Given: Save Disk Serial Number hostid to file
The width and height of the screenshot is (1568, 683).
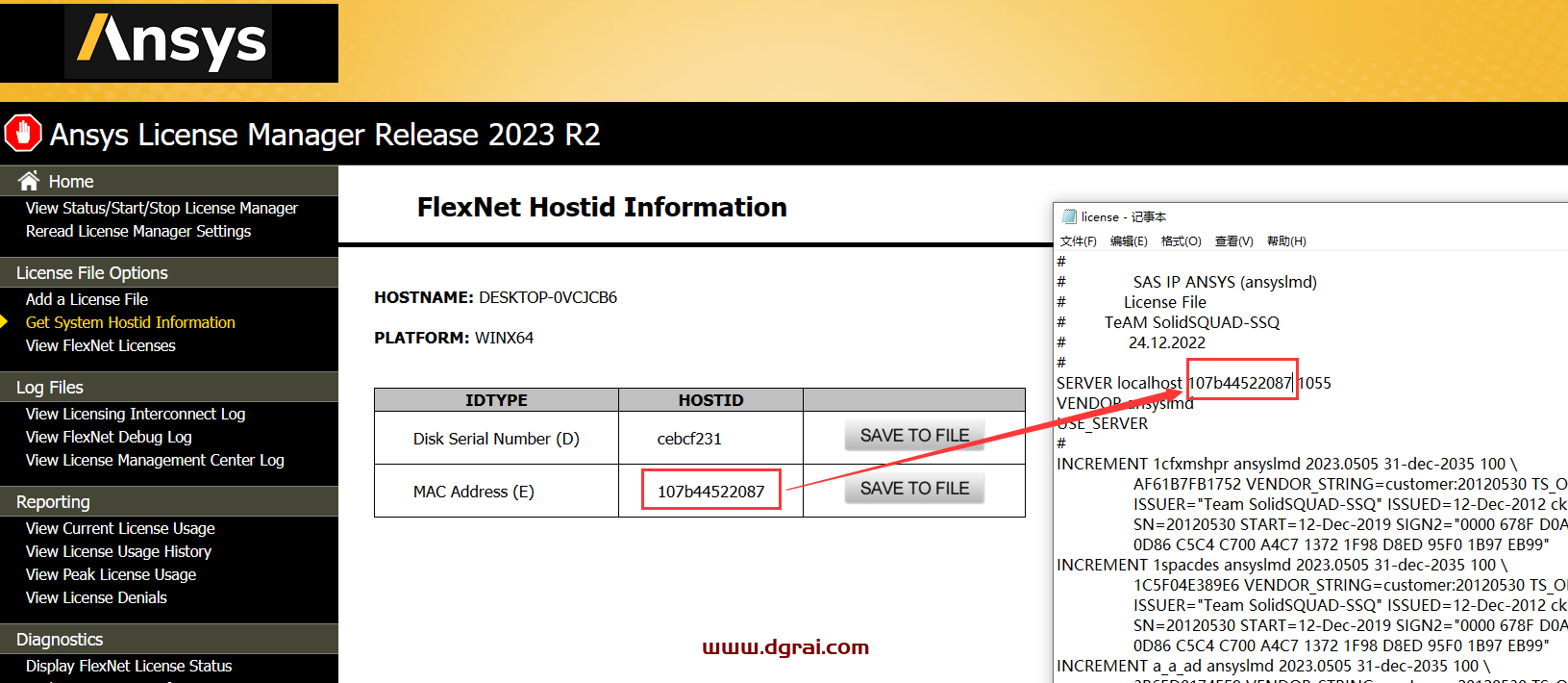Looking at the screenshot, I should pyautogui.click(x=914, y=436).
